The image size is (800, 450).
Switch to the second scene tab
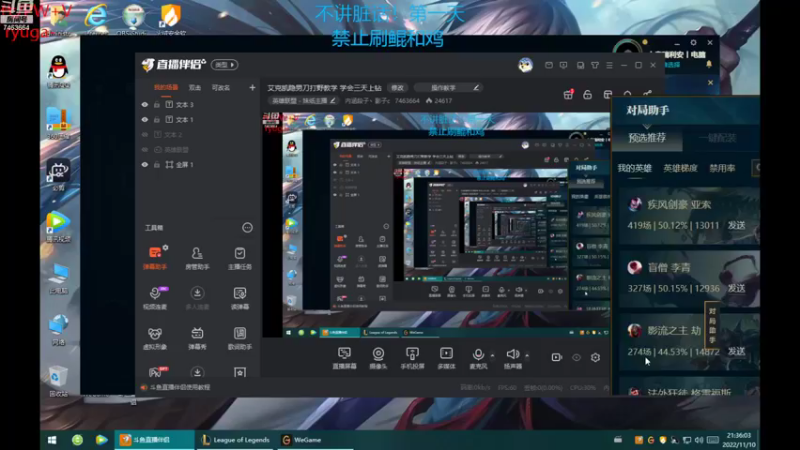(x=195, y=88)
